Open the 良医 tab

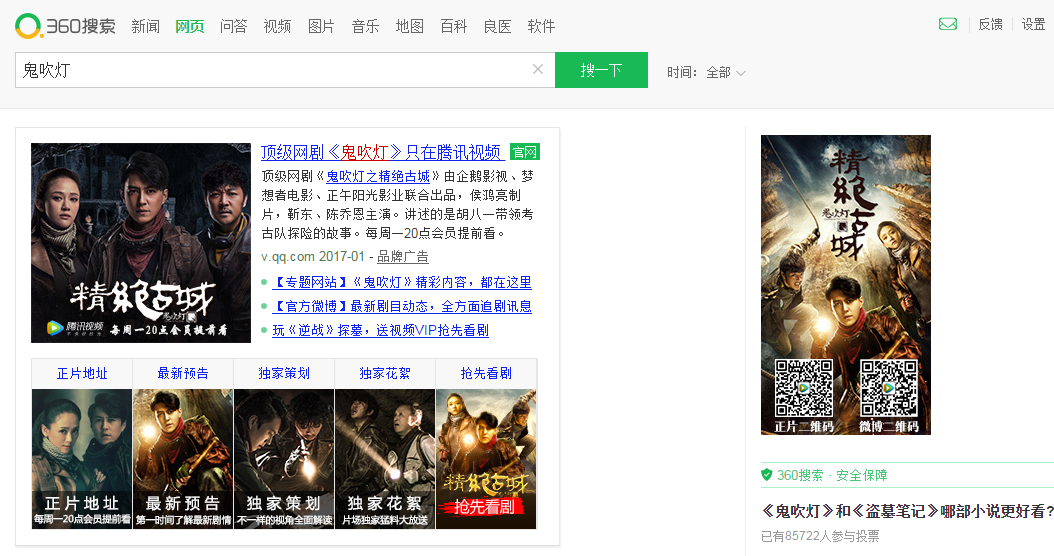point(497,26)
